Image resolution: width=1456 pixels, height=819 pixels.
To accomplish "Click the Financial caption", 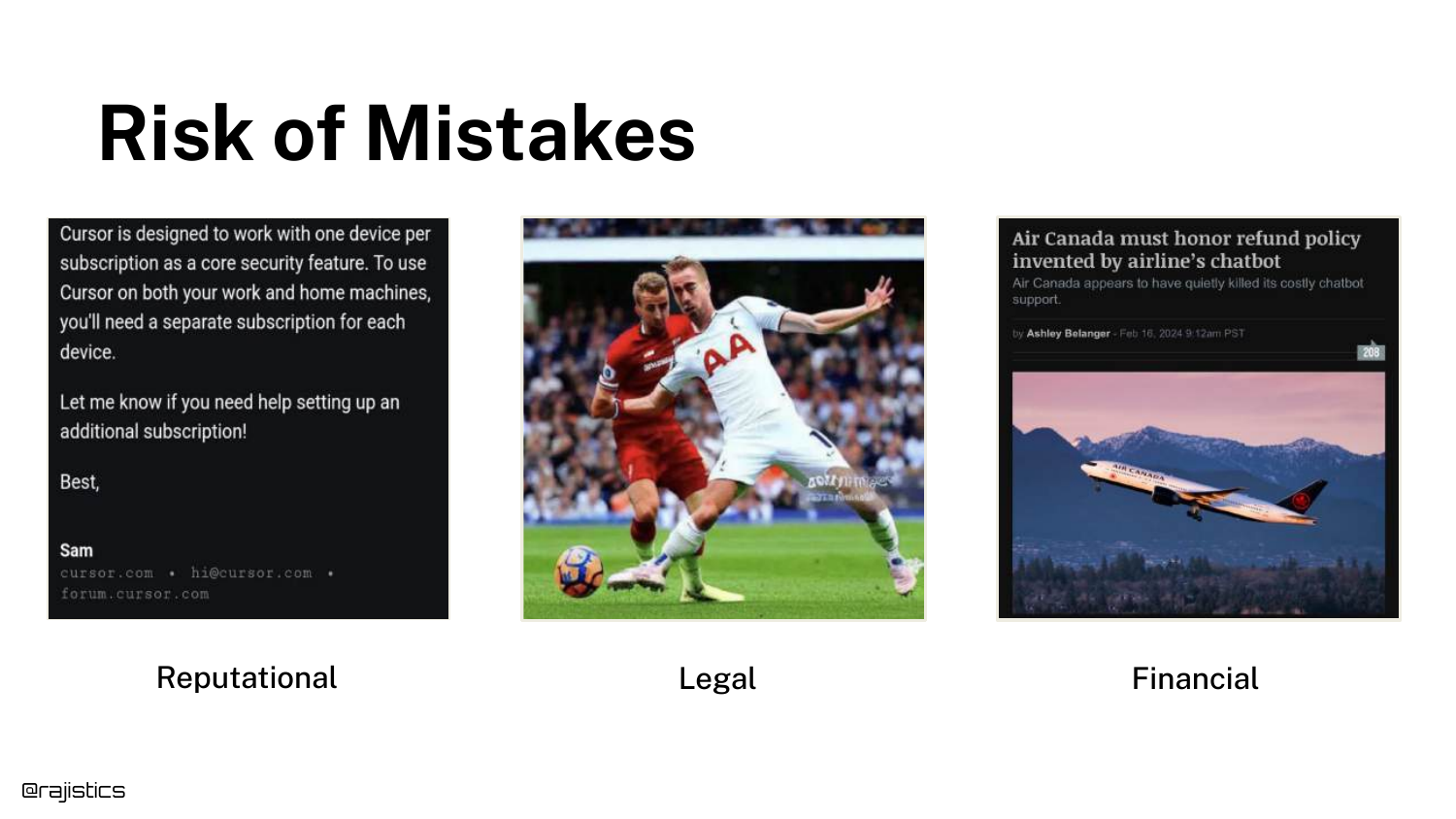I will [x=1195, y=678].
